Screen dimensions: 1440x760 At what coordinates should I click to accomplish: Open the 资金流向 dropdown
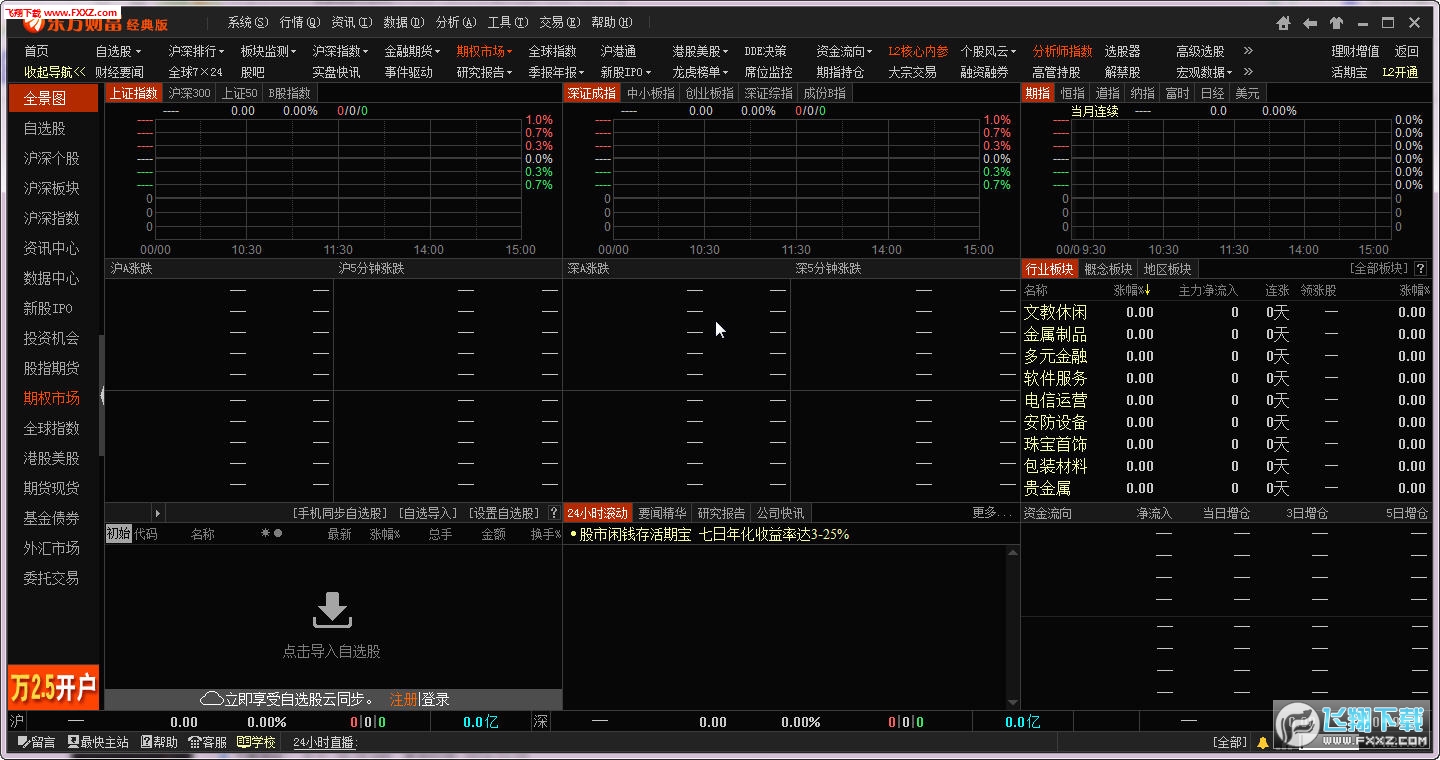(x=844, y=51)
